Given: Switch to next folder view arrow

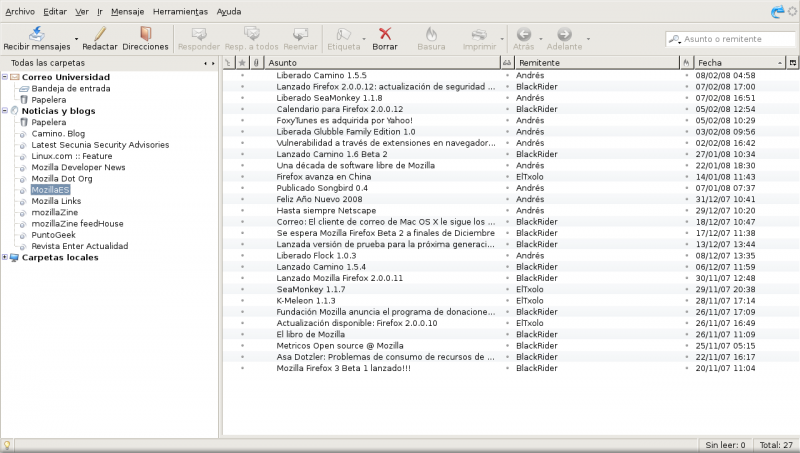Looking at the screenshot, I should point(213,63).
